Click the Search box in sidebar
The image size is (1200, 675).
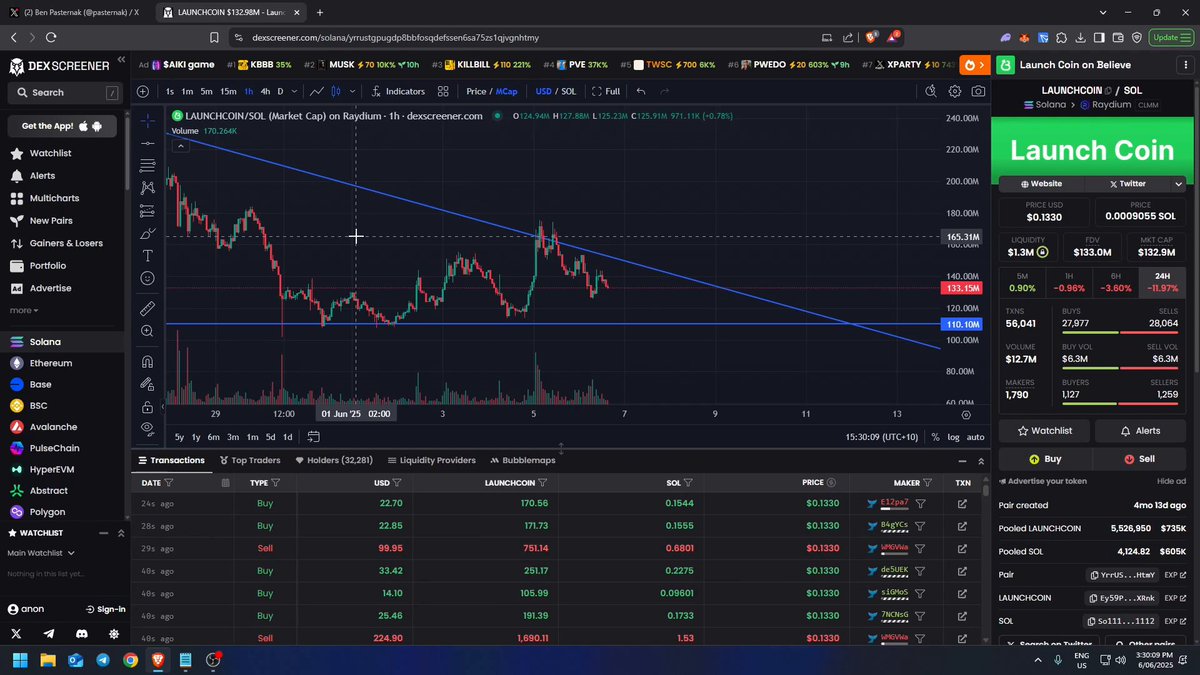tap(63, 92)
